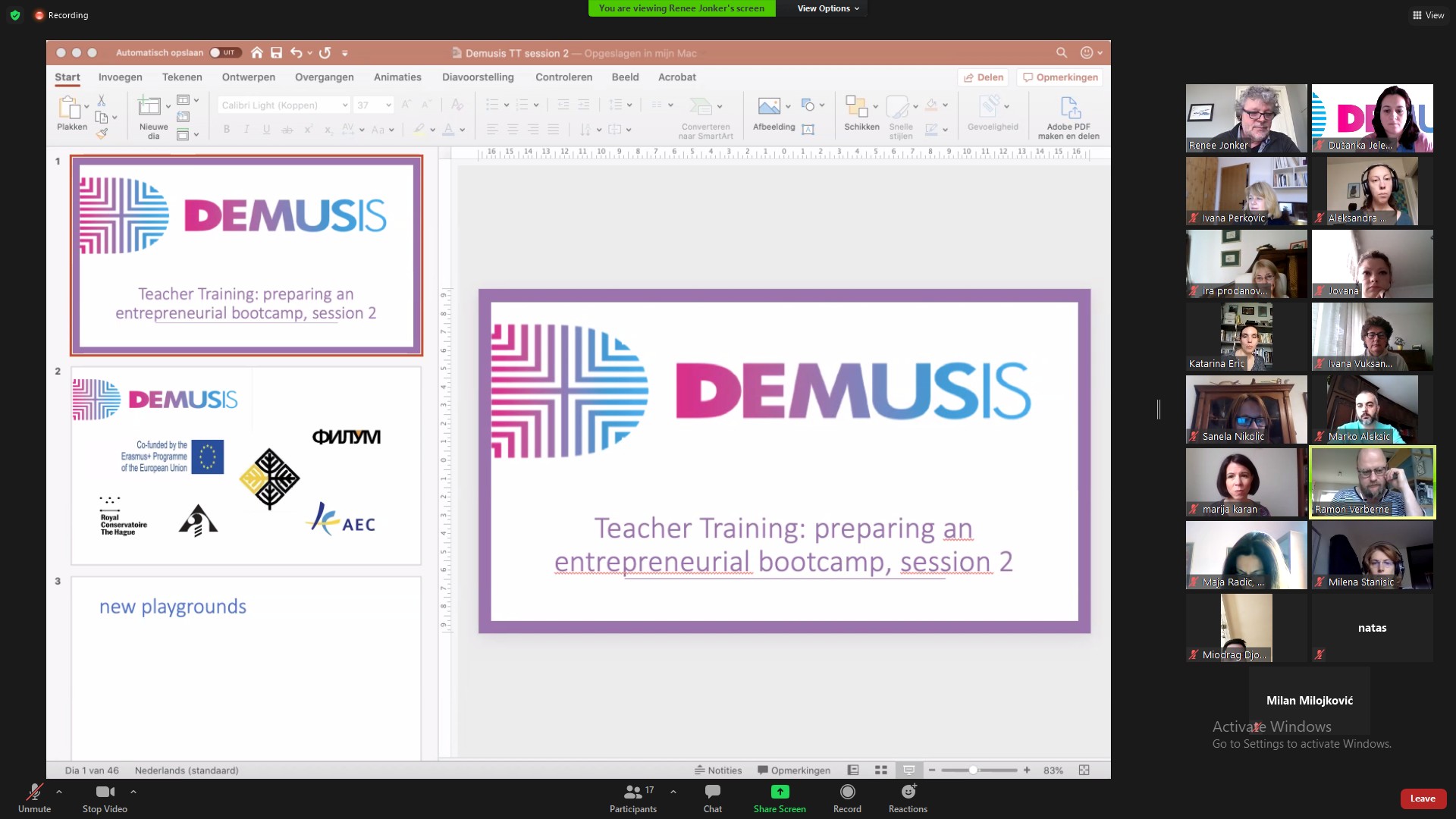Image resolution: width=1456 pixels, height=819 pixels.
Task: Toggle Italic formatting button
Action: point(246,130)
